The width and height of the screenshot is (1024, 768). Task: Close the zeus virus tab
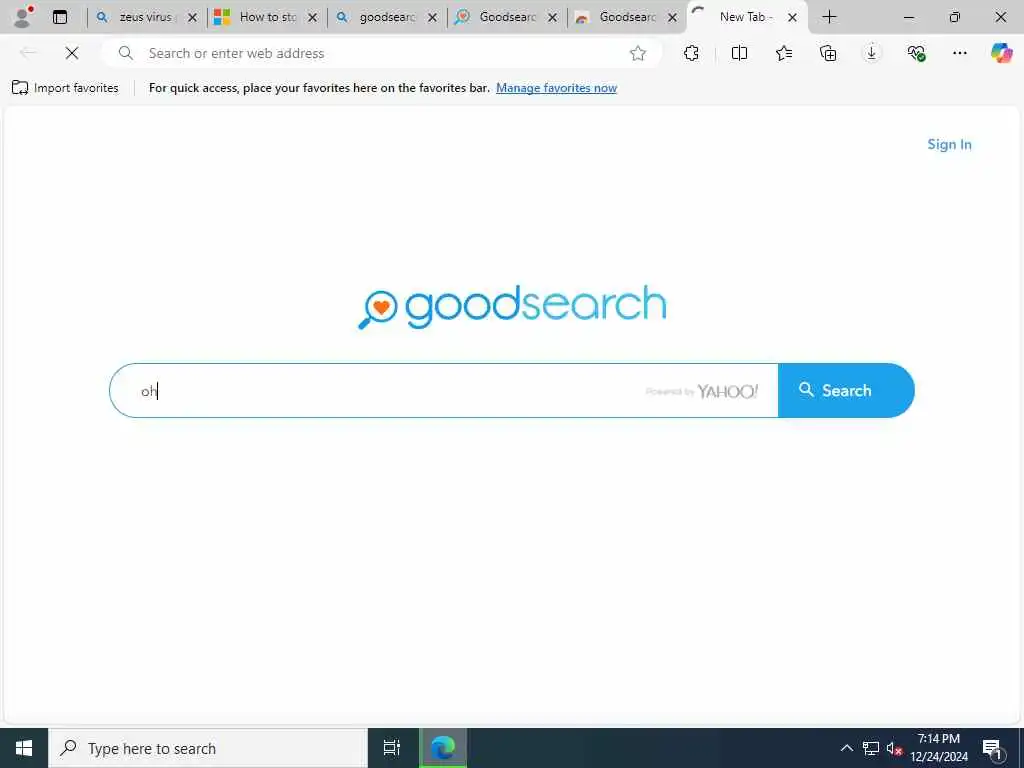(192, 18)
